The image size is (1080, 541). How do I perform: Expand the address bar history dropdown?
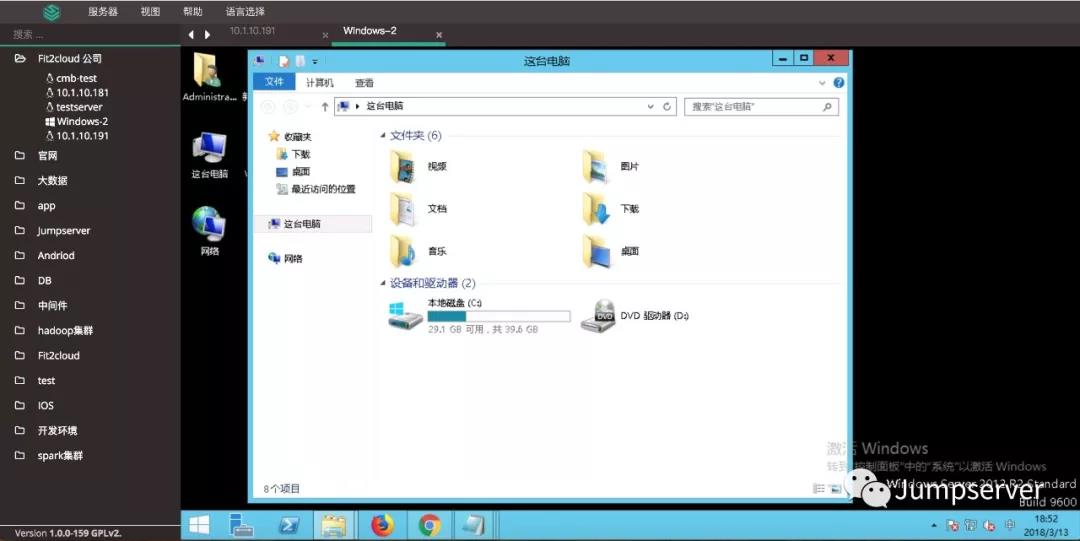(651, 106)
